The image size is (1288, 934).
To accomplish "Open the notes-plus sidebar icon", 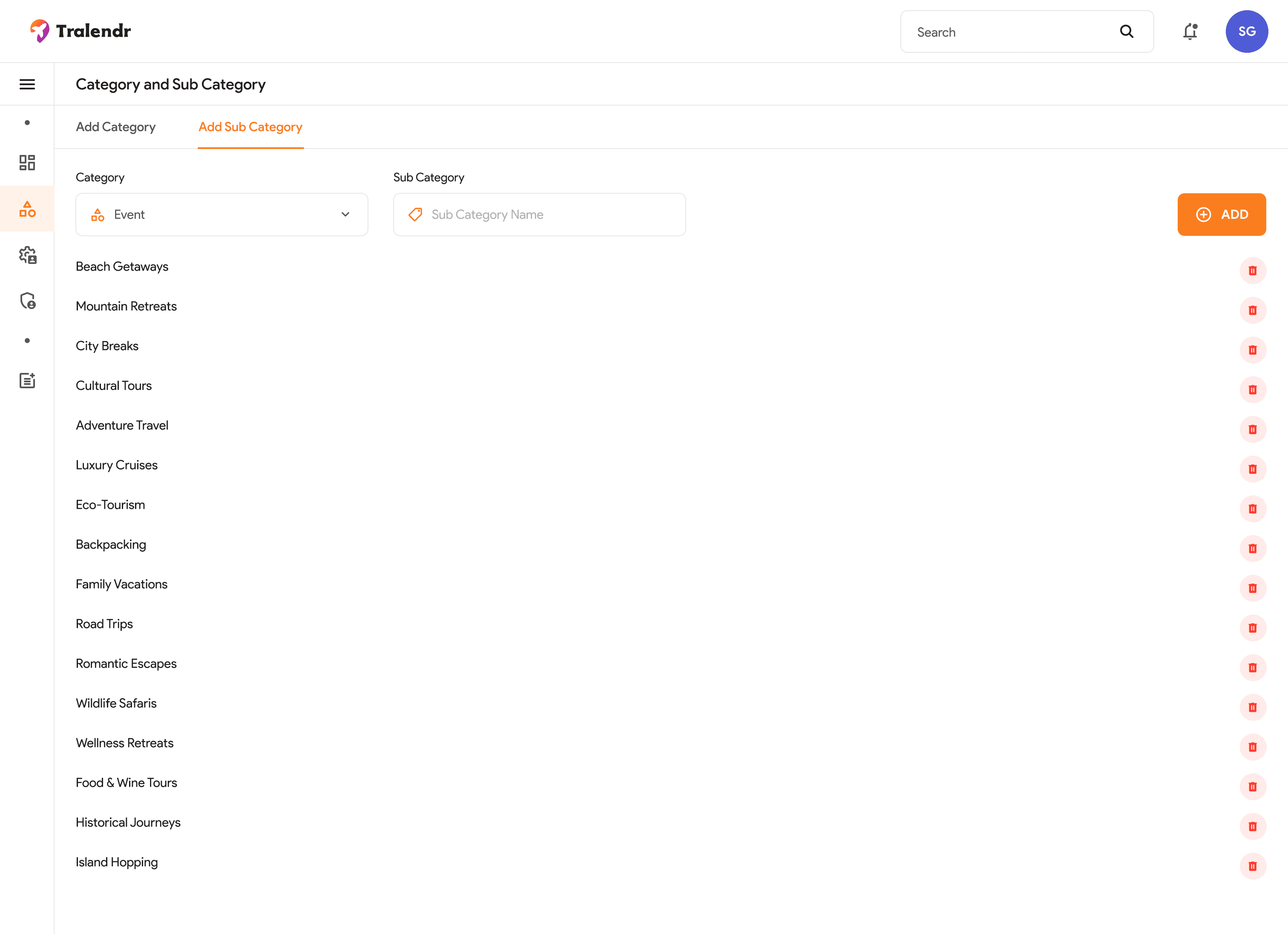I will (x=27, y=380).
